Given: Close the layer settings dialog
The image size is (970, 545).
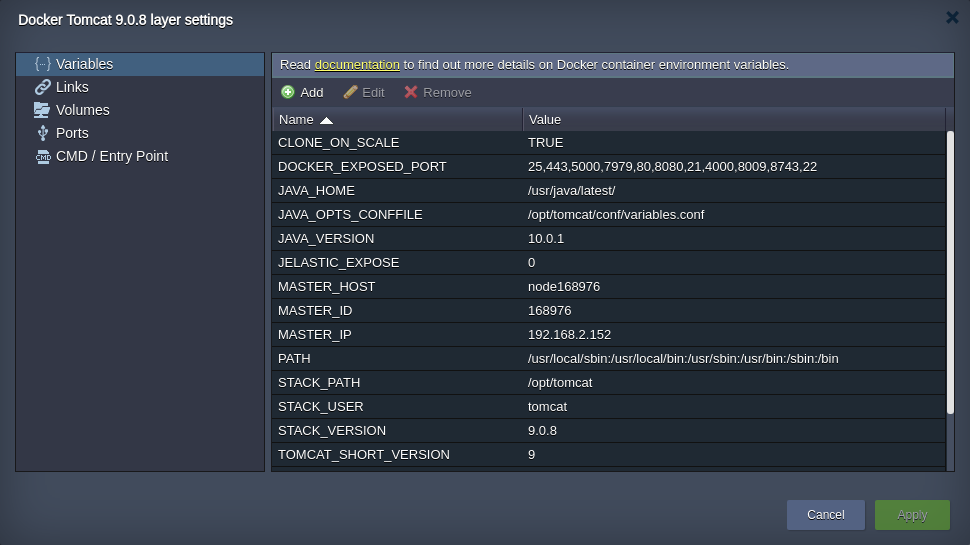Looking at the screenshot, I should point(953,17).
